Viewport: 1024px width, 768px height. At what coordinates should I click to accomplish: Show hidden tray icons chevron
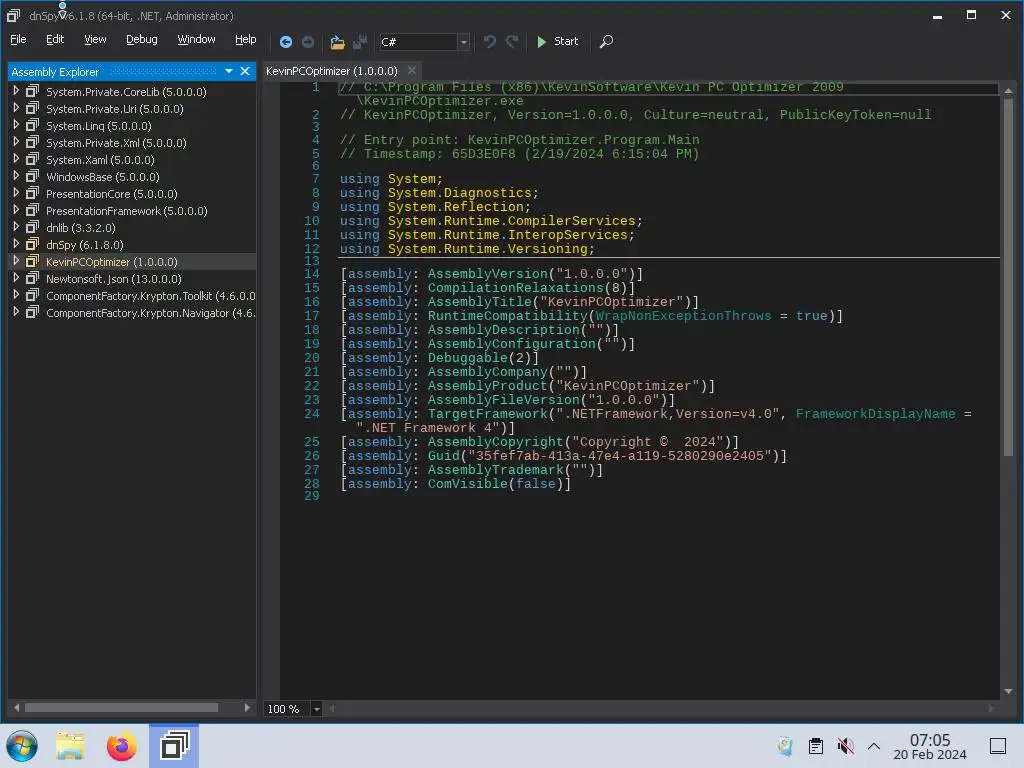pos(874,746)
